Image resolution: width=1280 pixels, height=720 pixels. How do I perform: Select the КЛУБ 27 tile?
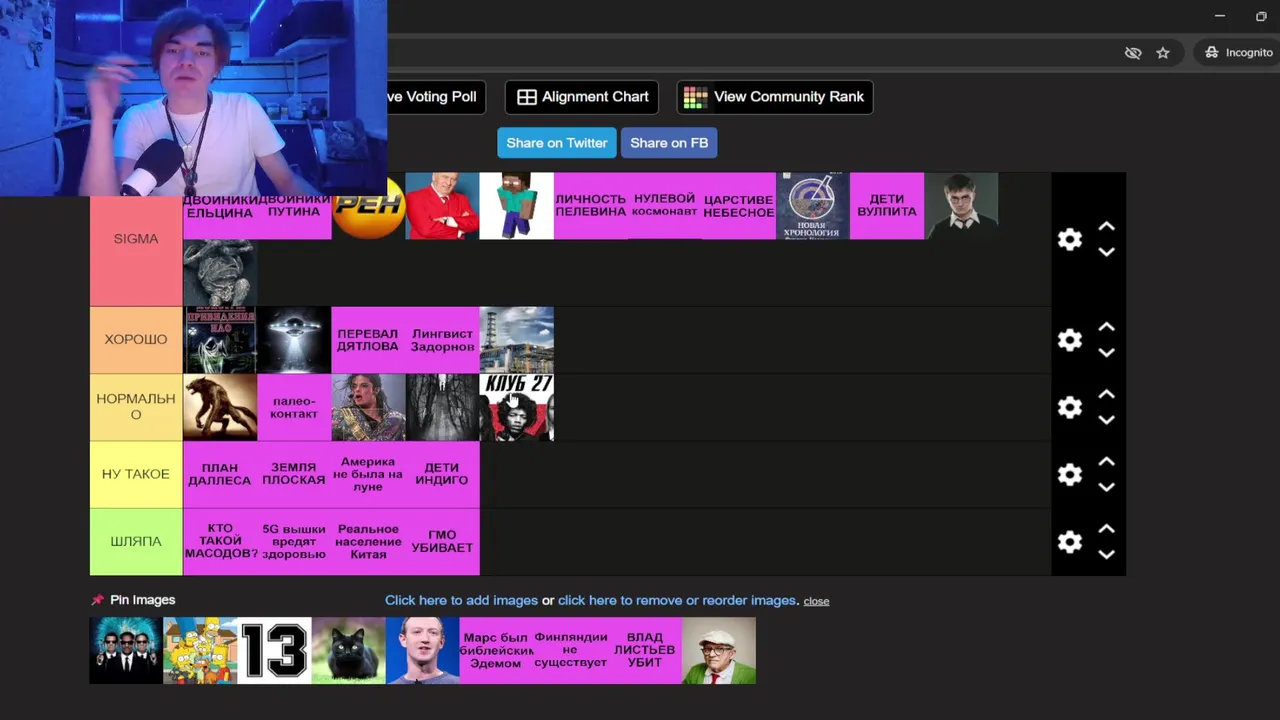click(516, 407)
